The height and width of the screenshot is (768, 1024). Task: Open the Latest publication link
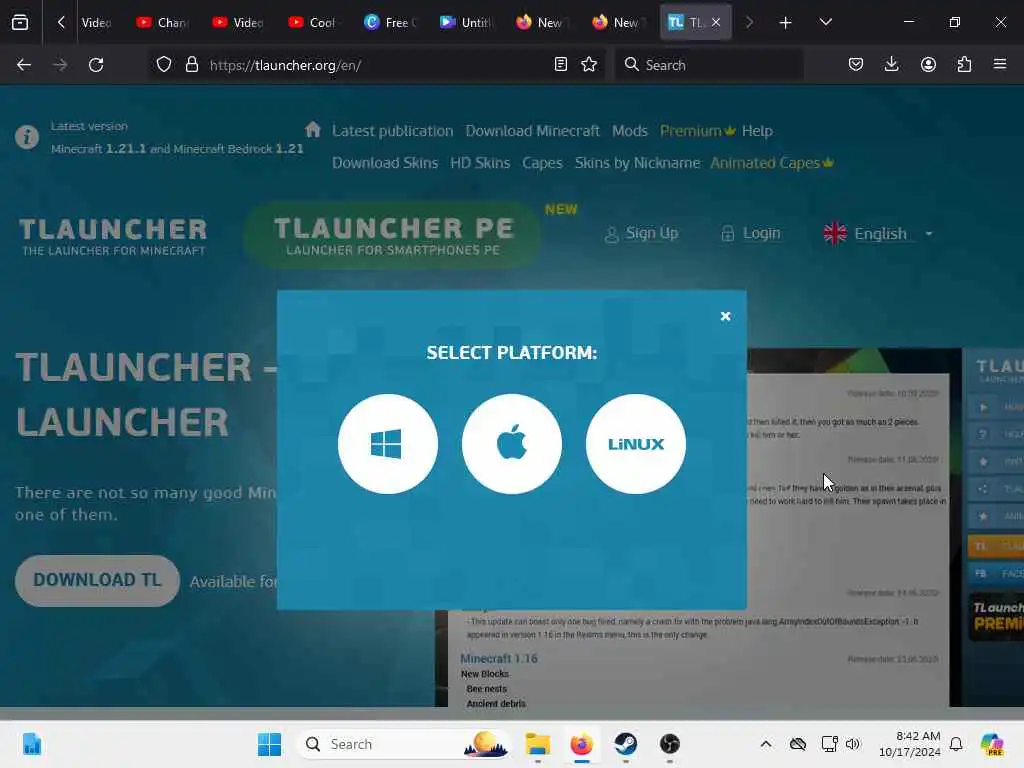click(x=392, y=131)
